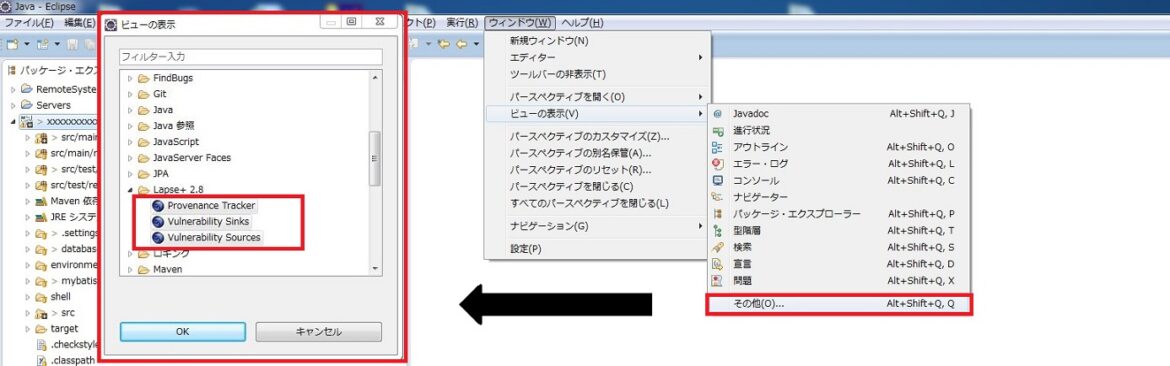Open the エディター submenu

point(598,57)
